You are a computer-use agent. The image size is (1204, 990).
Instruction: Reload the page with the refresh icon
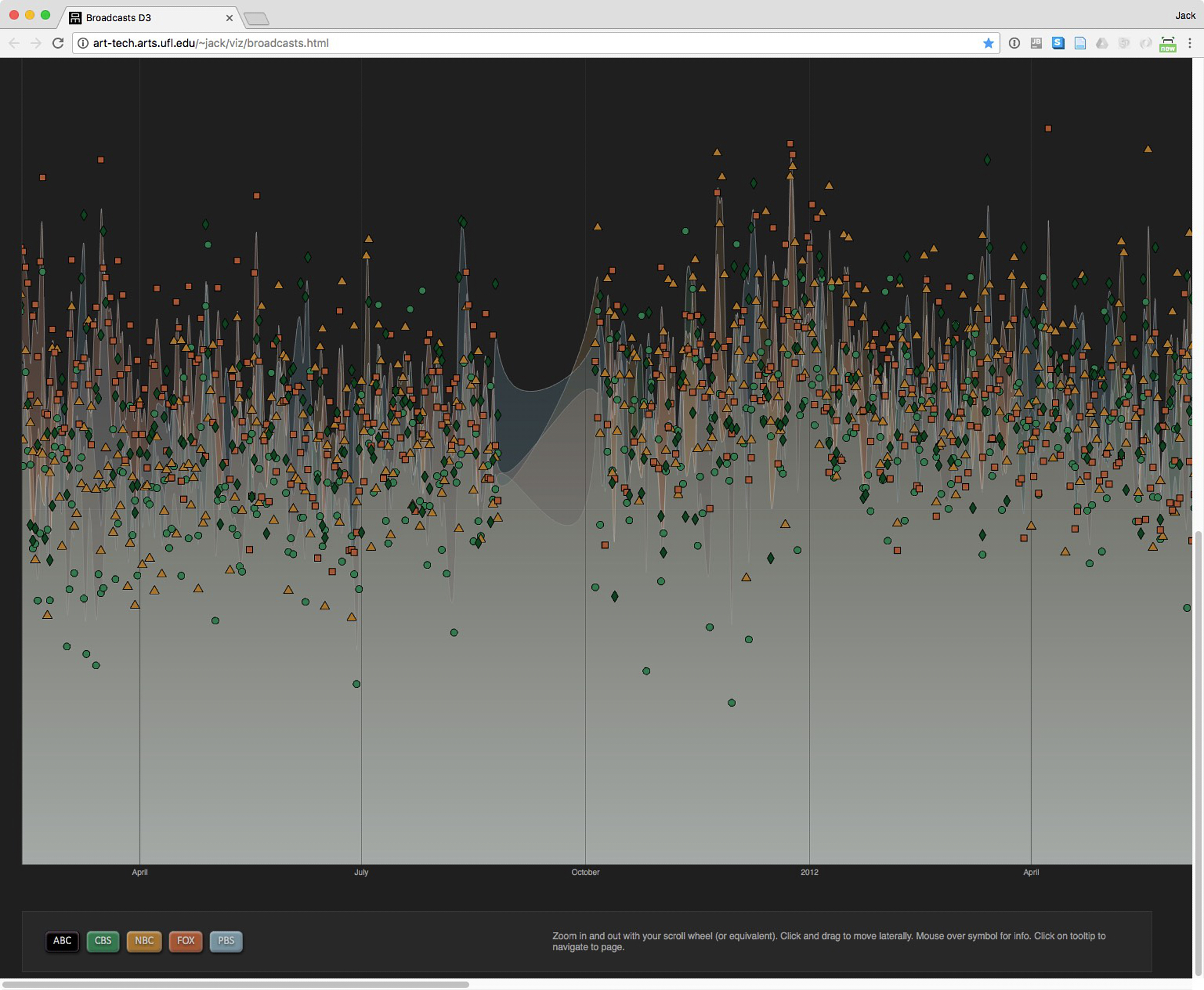(58, 43)
